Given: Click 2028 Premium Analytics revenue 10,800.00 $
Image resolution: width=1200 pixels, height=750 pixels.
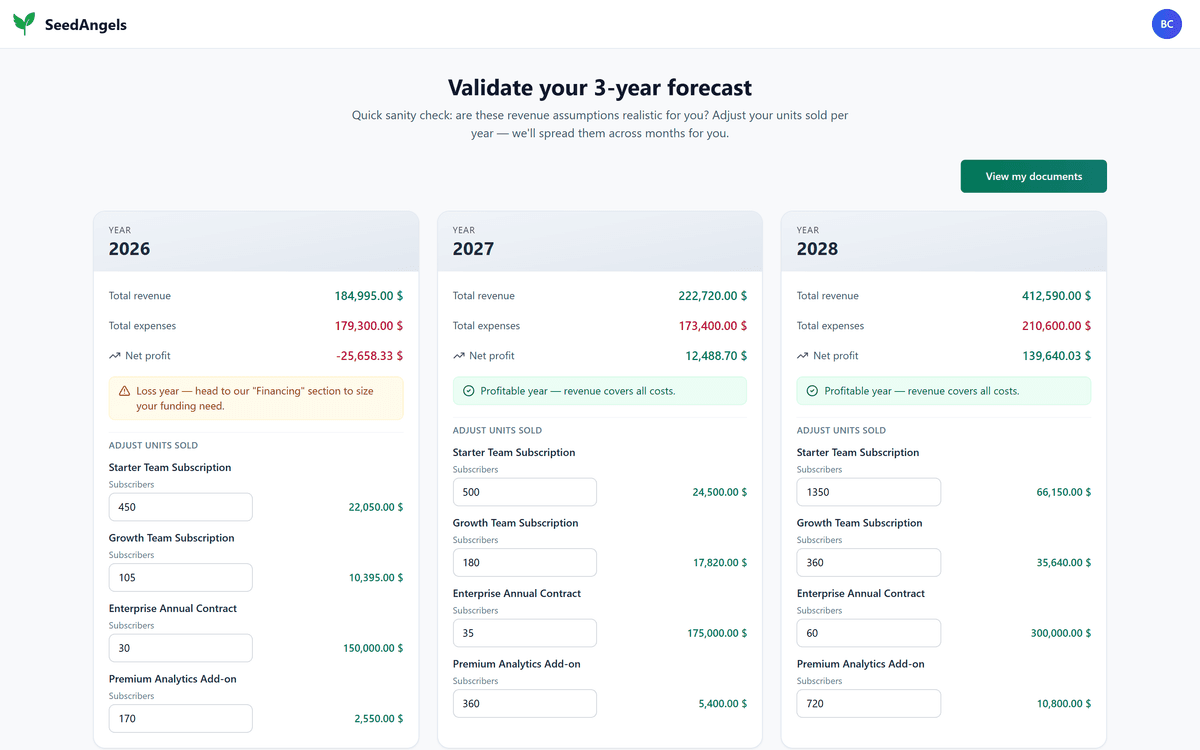Looking at the screenshot, I should 1064,703.
